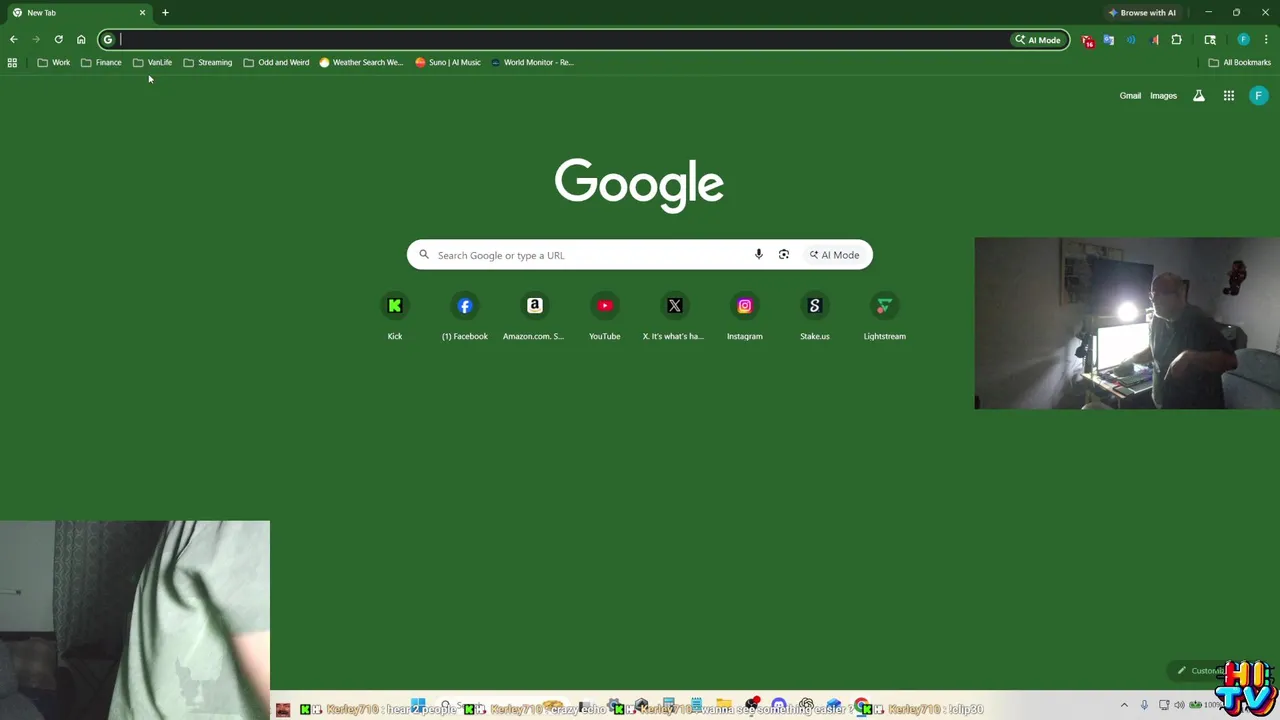Expand the All Bookmarks folder
Screen dimensions: 1280x720
point(1239,62)
